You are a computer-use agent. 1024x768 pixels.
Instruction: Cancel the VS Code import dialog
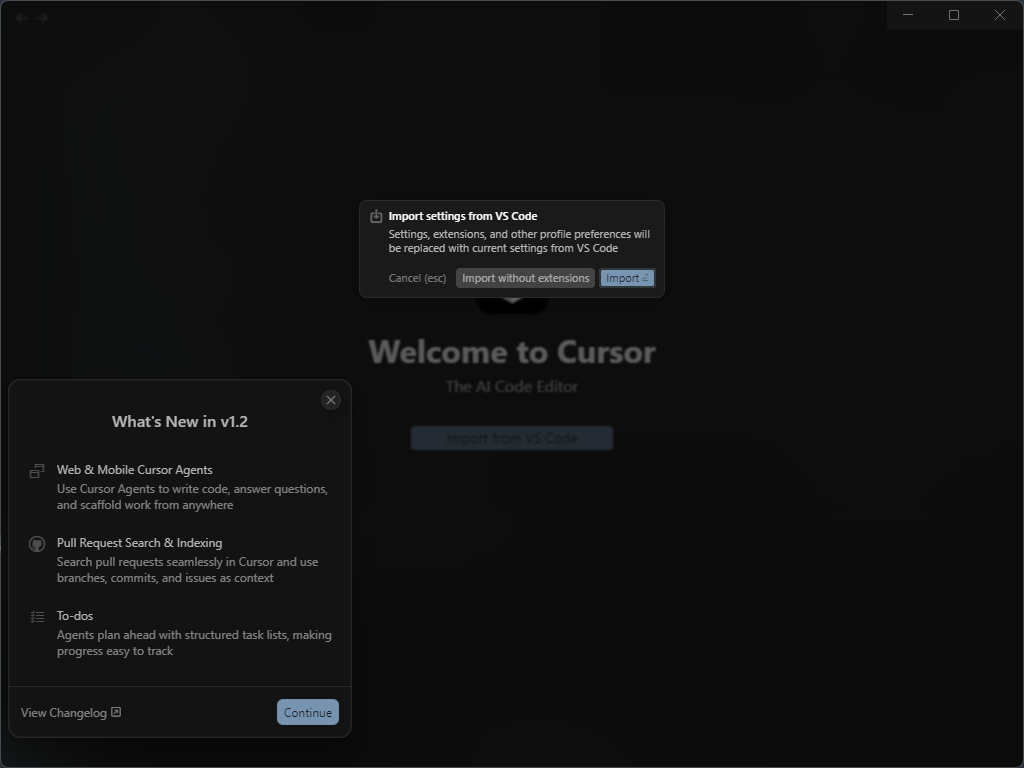coord(417,278)
